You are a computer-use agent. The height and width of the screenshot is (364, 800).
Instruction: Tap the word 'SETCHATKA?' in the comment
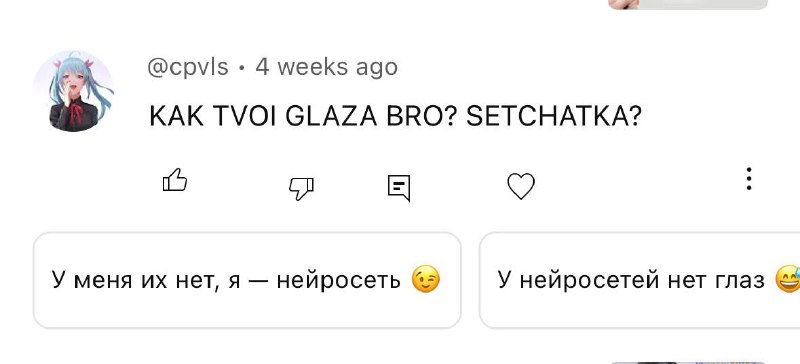tap(554, 117)
